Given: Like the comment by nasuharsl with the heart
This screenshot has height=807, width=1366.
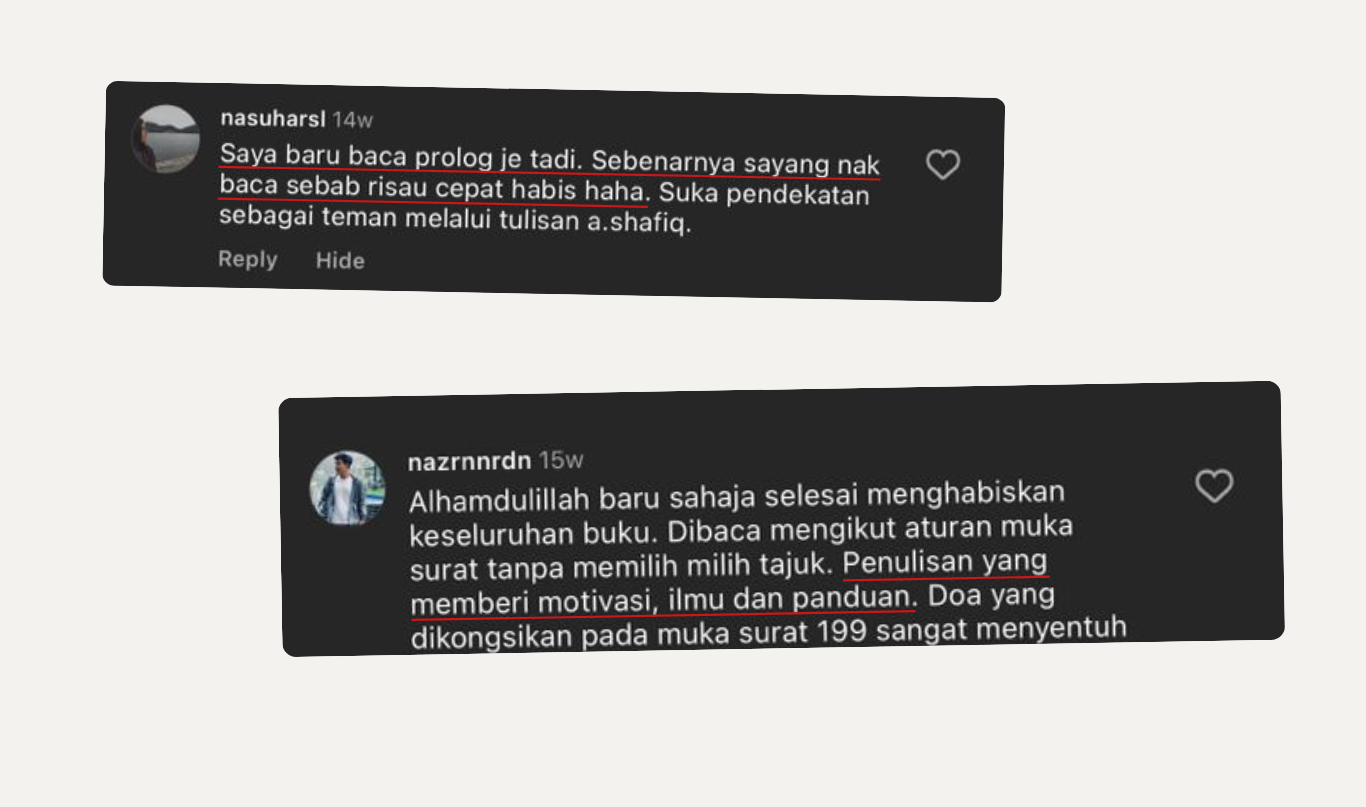Looking at the screenshot, I should [942, 165].
